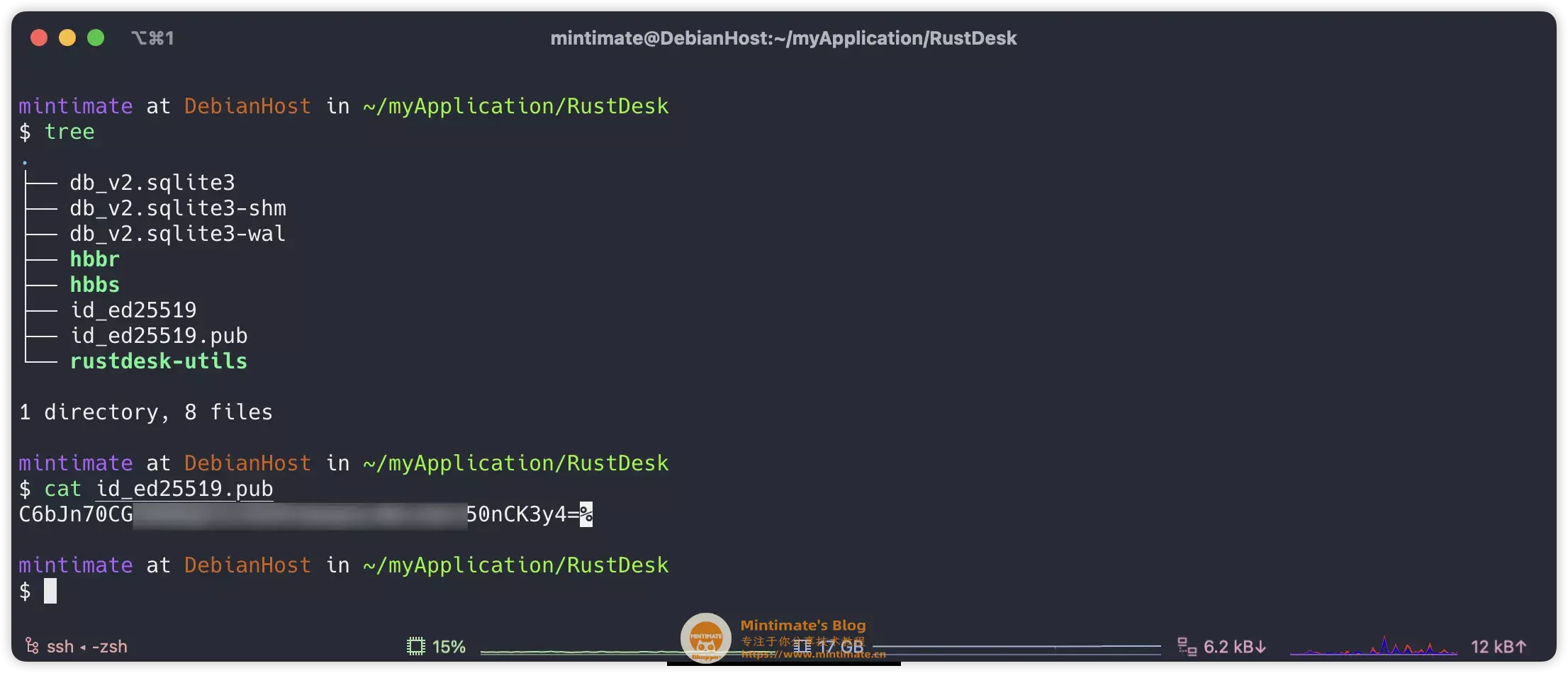Viewport: 1568px width, 673px height.
Task: Click the first prompt's ~/myApplication/RustDesk path
Action: pyautogui.click(x=516, y=106)
